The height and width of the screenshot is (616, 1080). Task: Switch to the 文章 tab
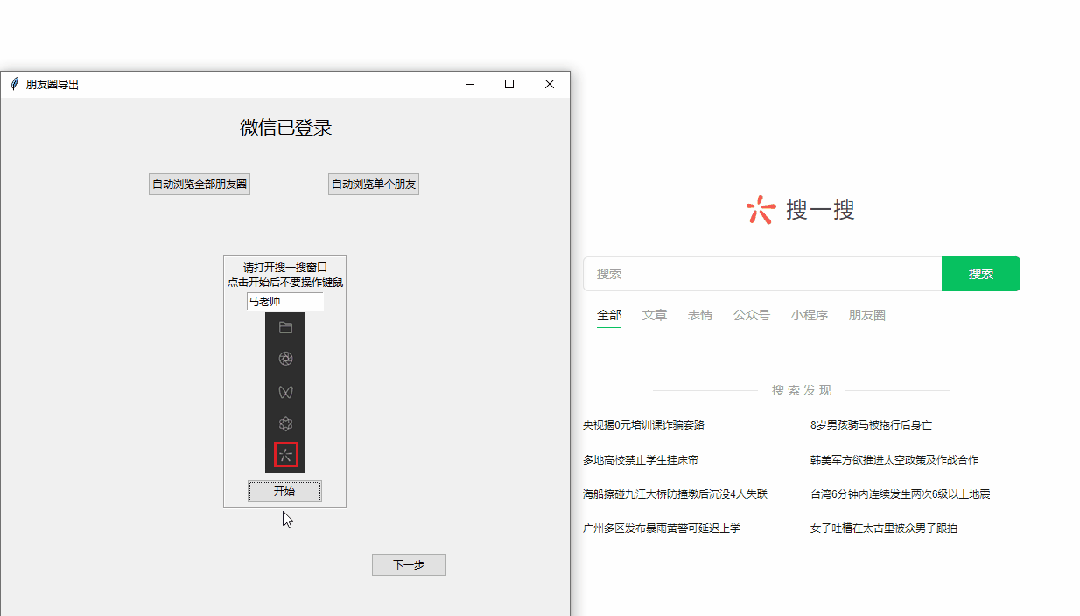point(654,316)
